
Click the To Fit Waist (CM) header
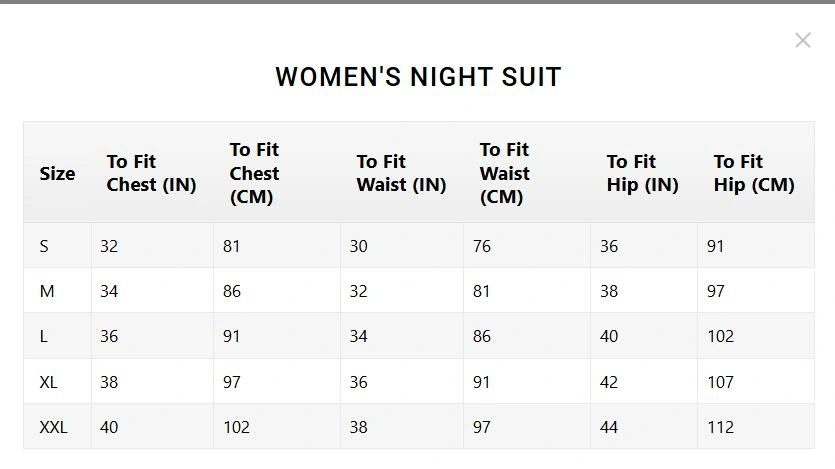[504, 173]
